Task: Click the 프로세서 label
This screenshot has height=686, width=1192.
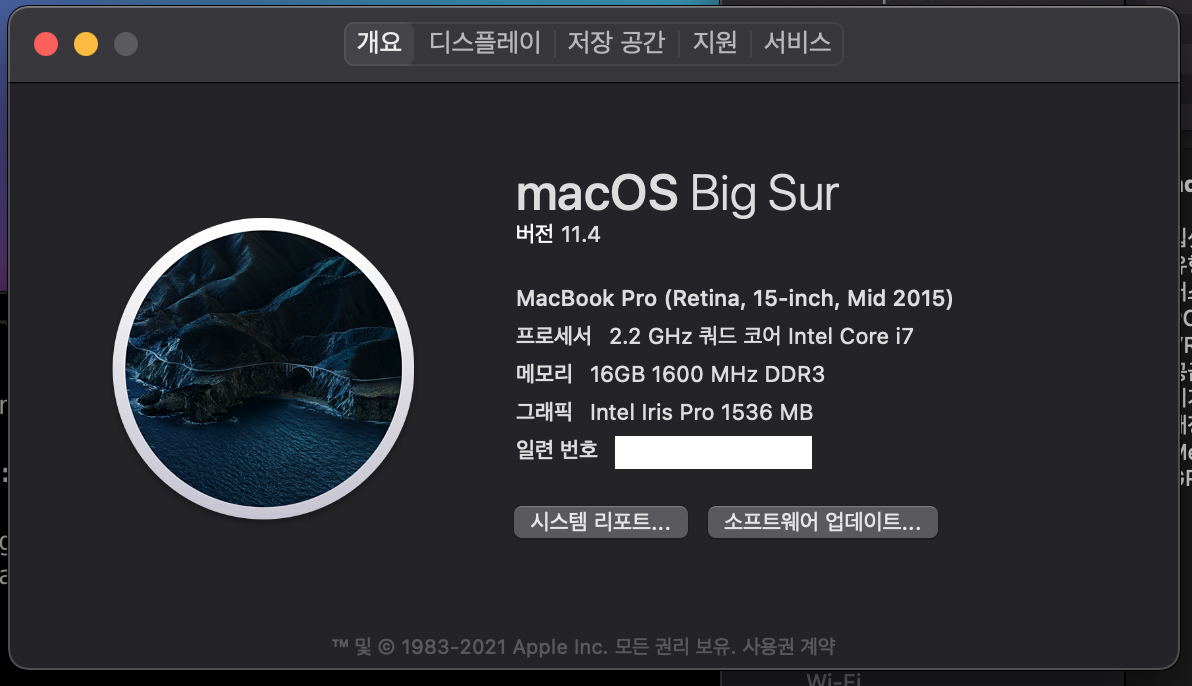Action: pos(553,335)
